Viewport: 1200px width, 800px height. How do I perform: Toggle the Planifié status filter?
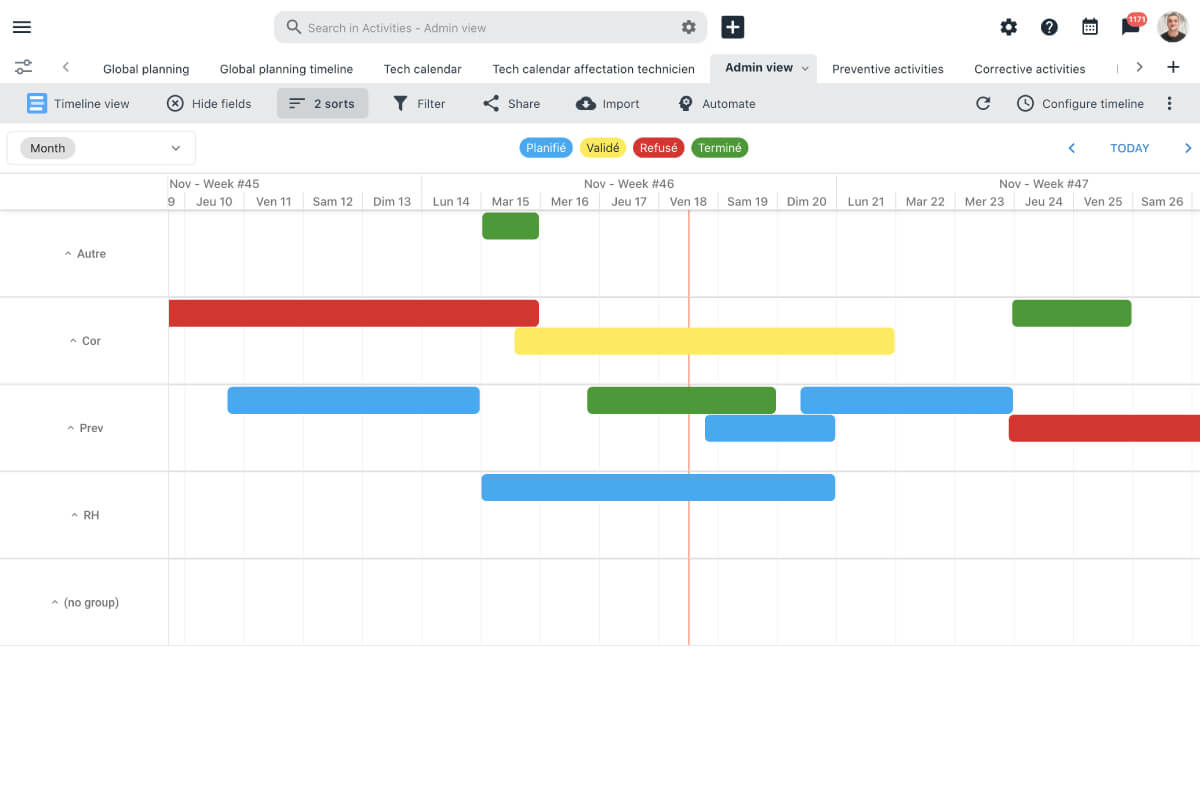(x=546, y=147)
